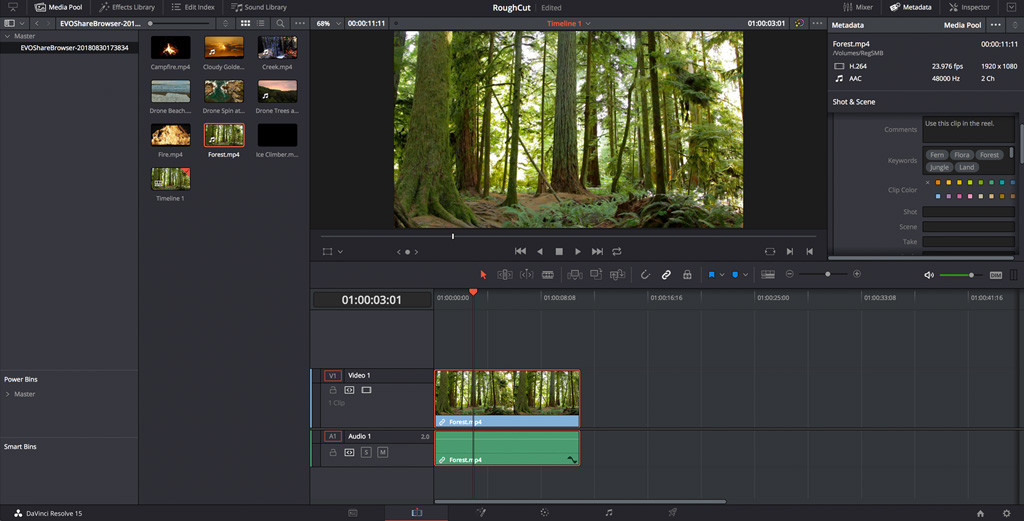The width and height of the screenshot is (1024, 521).
Task: Collapse the Master bin tree
Action: coord(7,36)
